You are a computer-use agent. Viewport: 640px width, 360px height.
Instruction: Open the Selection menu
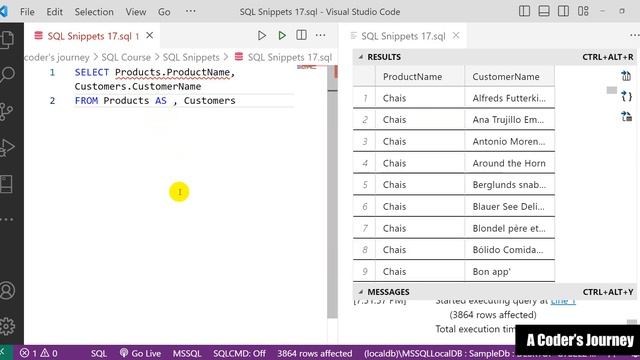94,12
